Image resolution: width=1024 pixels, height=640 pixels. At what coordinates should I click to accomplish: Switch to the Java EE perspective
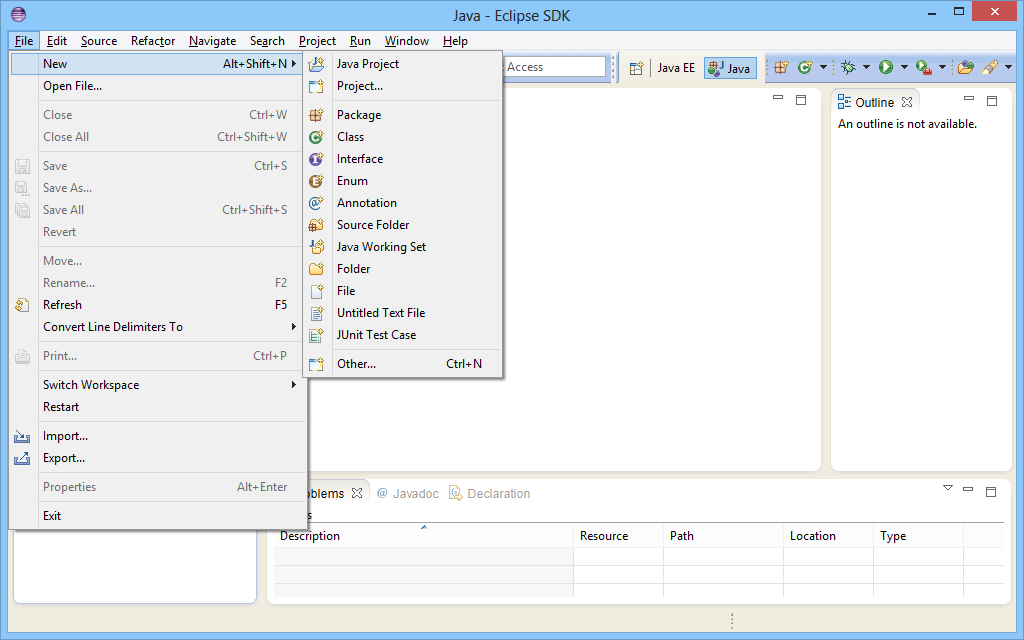click(676, 68)
